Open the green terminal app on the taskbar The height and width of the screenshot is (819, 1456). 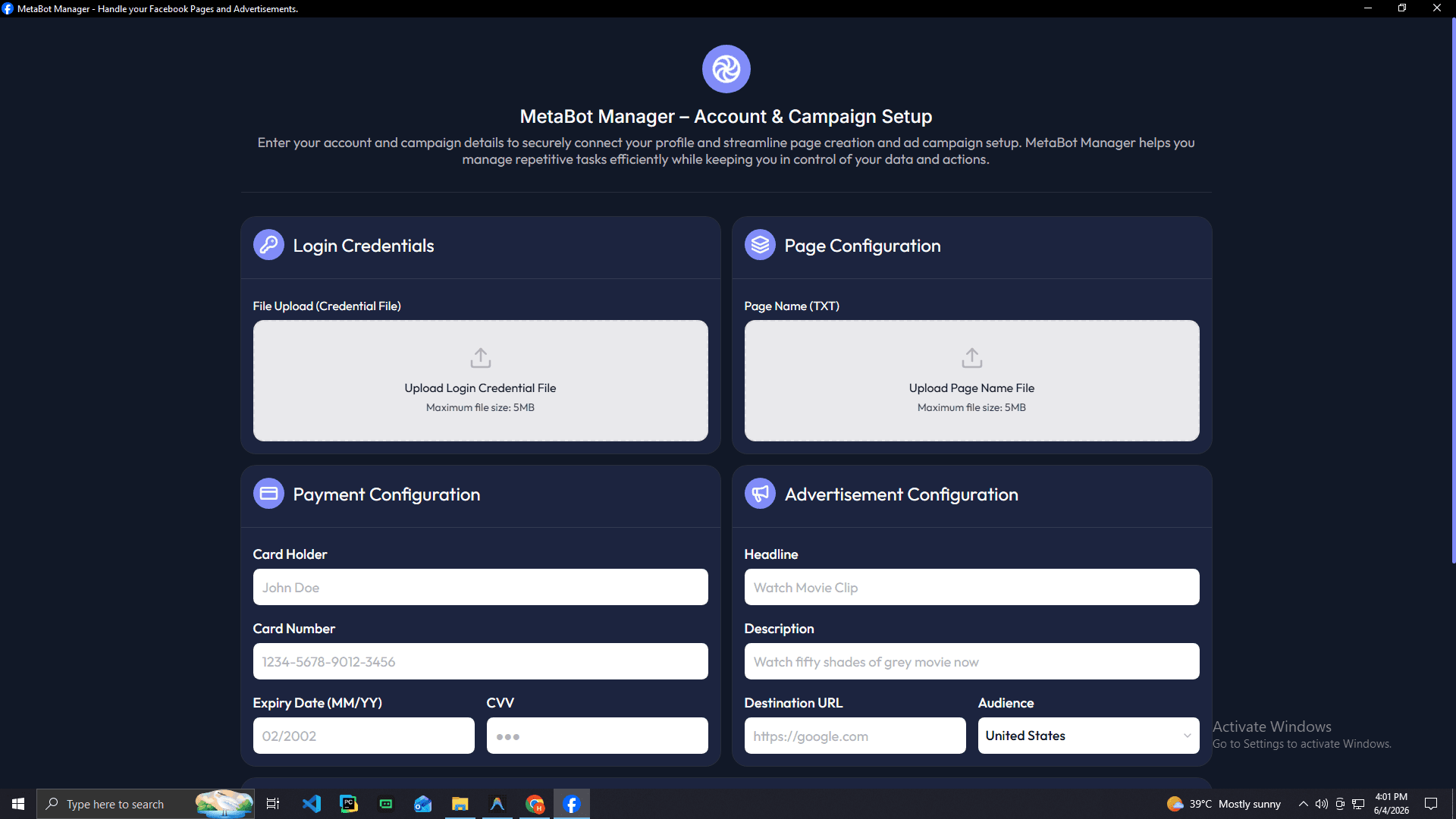click(x=386, y=804)
